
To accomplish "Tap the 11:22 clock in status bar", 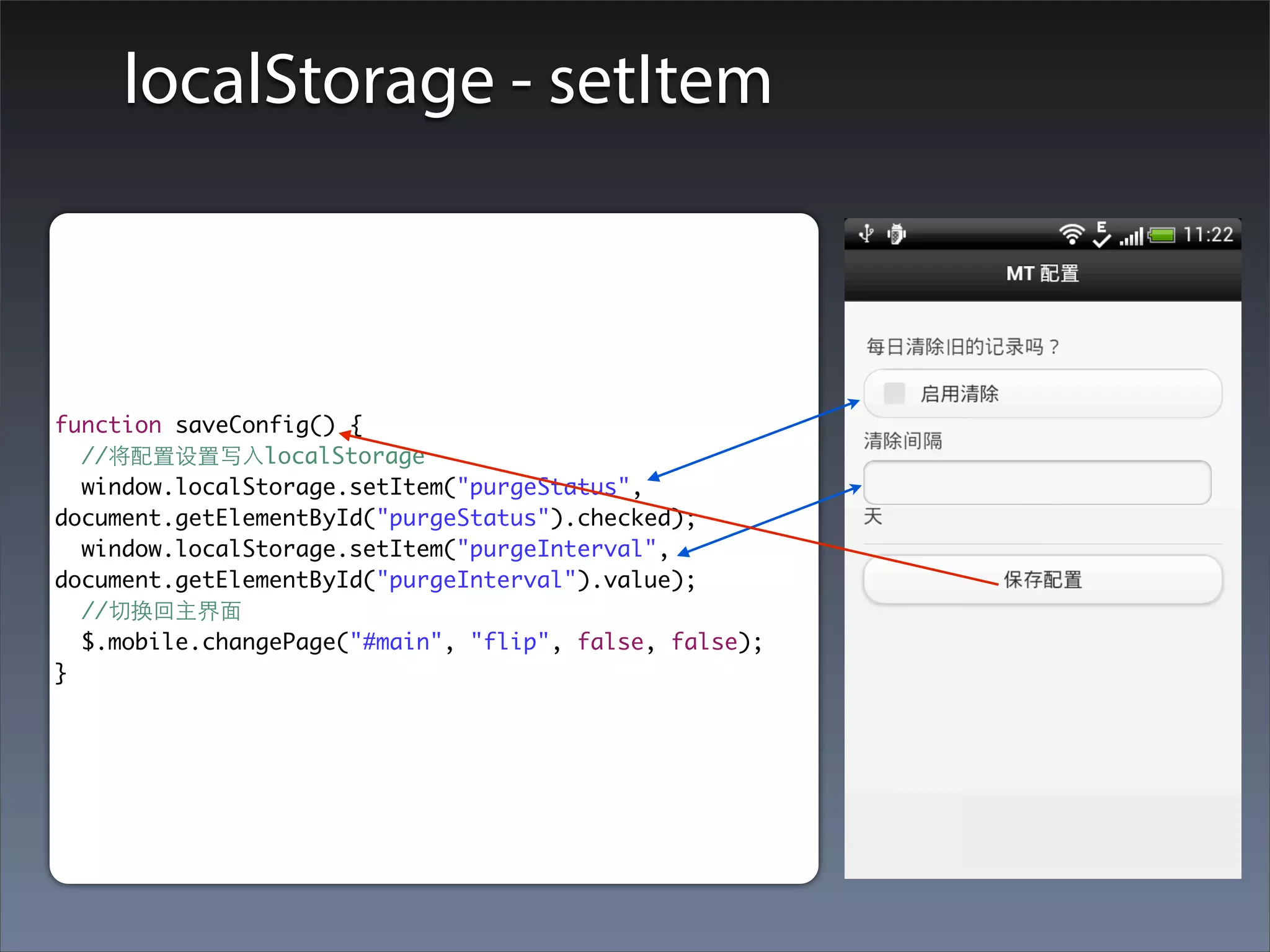I will coord(1208,235).
